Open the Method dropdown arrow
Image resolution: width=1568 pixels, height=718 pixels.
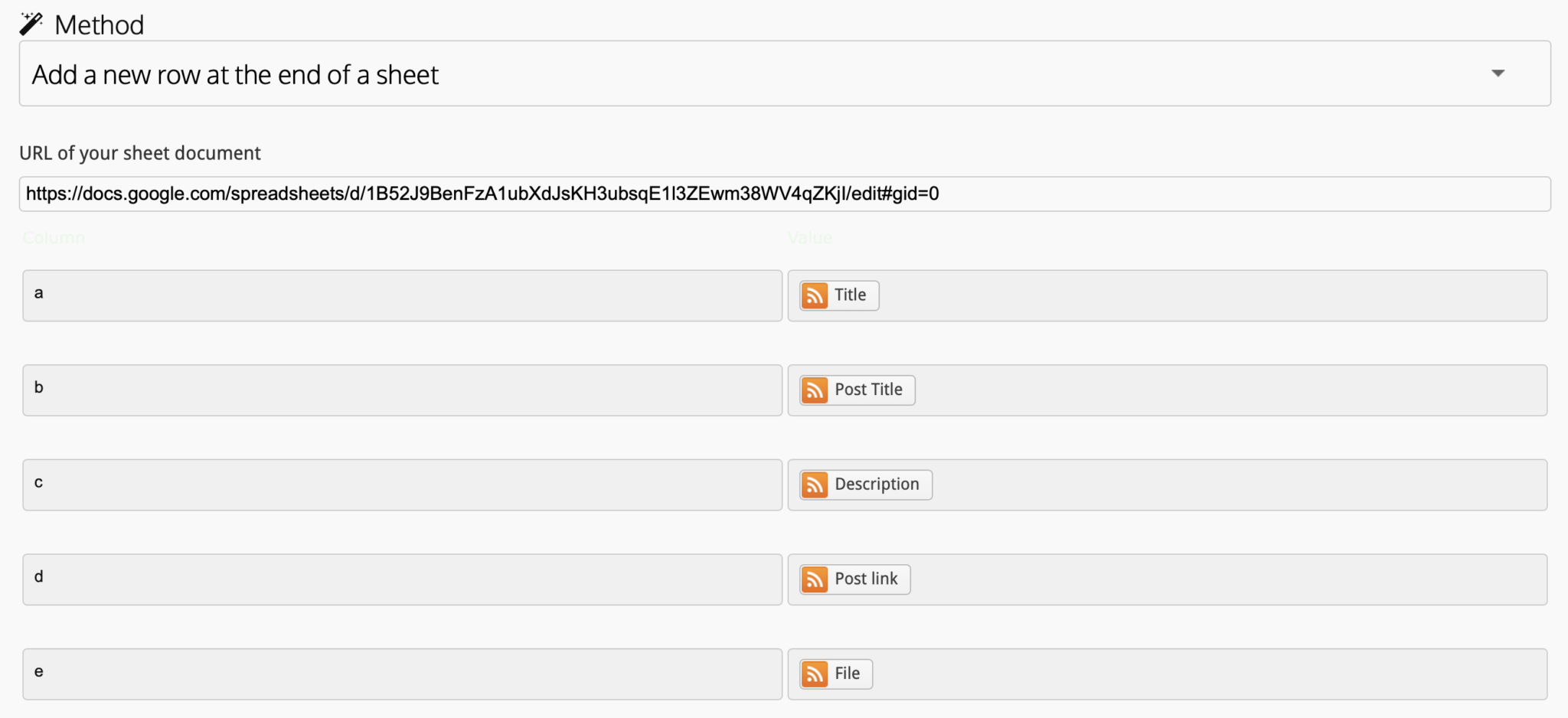1498,73
